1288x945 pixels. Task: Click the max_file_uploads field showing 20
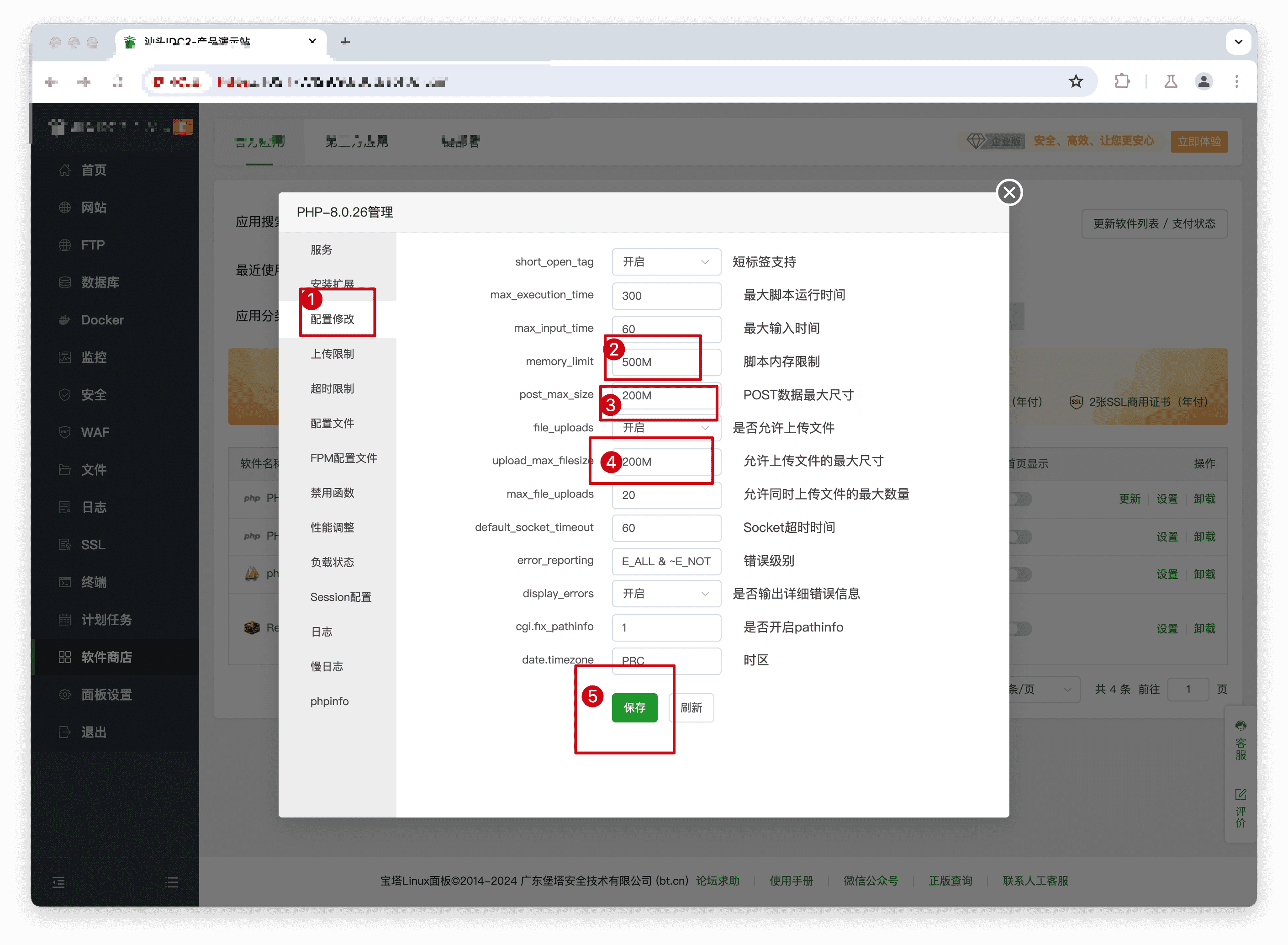click(666, 495)
